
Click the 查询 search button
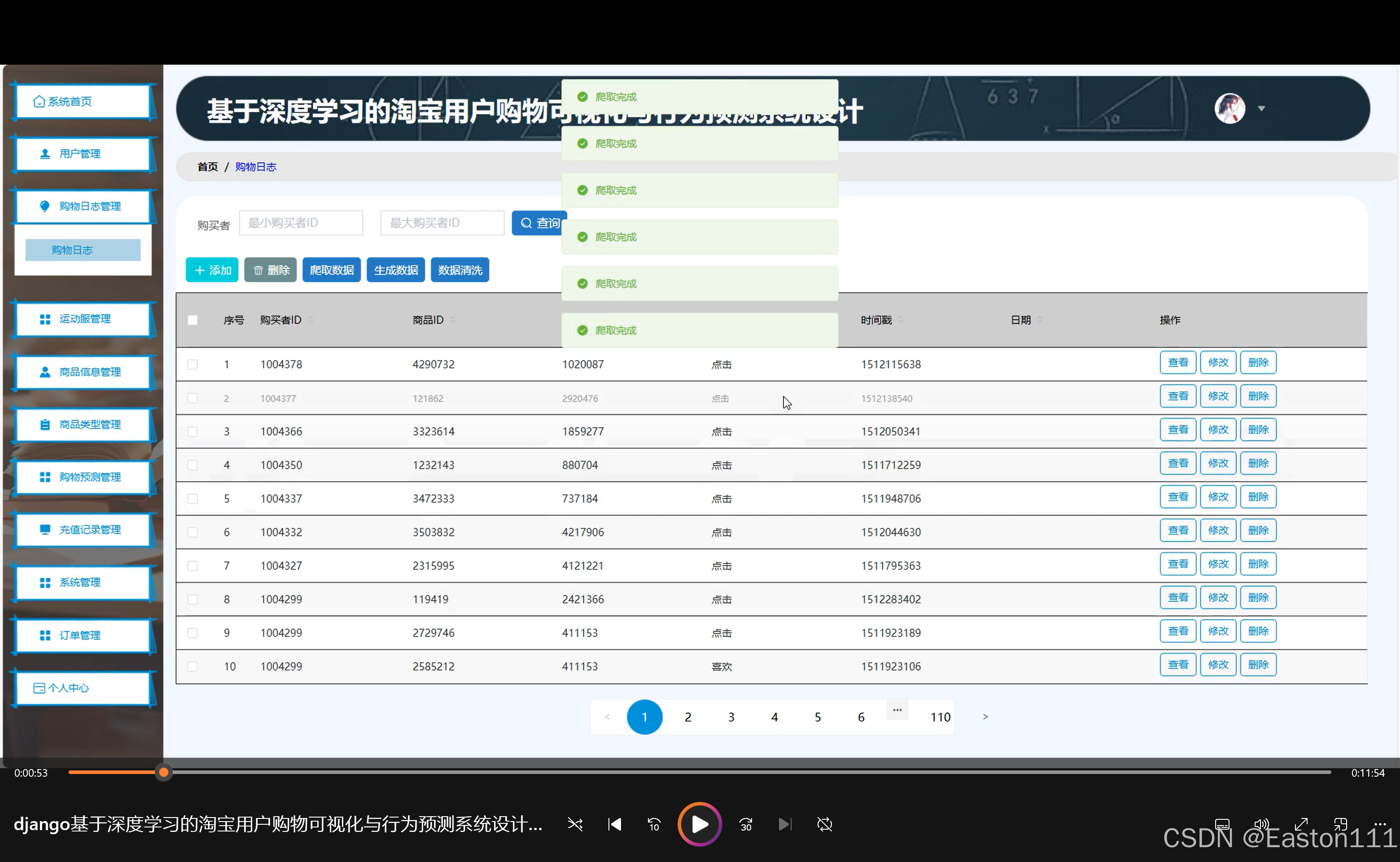539,222
